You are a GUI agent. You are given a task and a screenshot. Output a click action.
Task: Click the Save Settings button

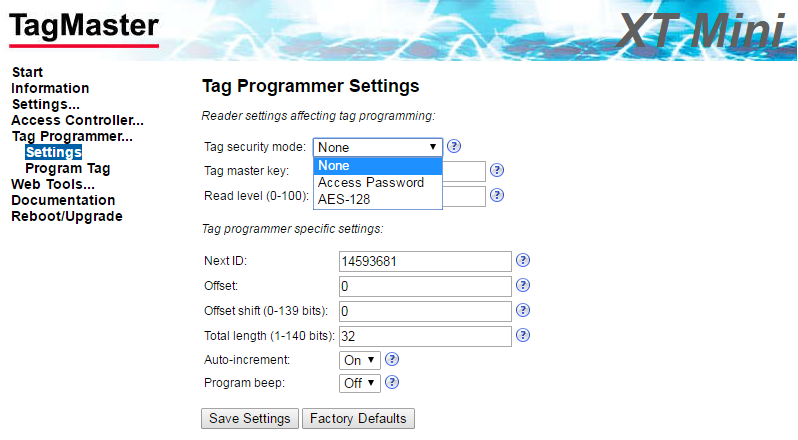(x=250, y=419)
